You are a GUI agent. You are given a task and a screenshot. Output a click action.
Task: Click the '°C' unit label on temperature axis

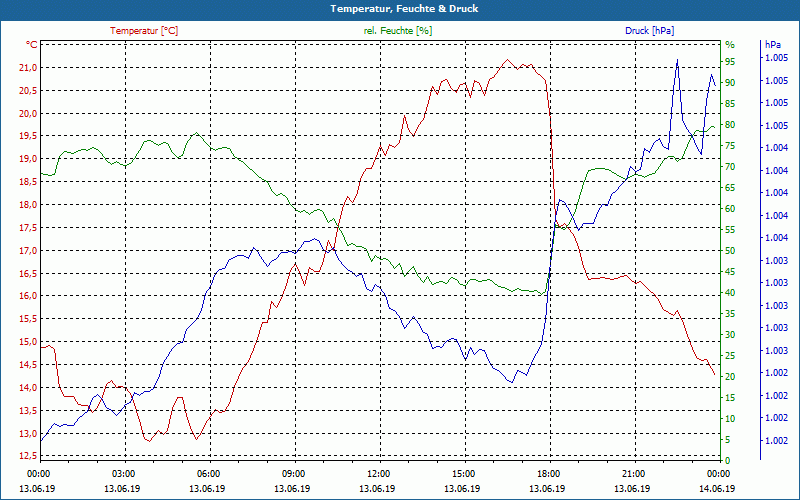point(32,45)
